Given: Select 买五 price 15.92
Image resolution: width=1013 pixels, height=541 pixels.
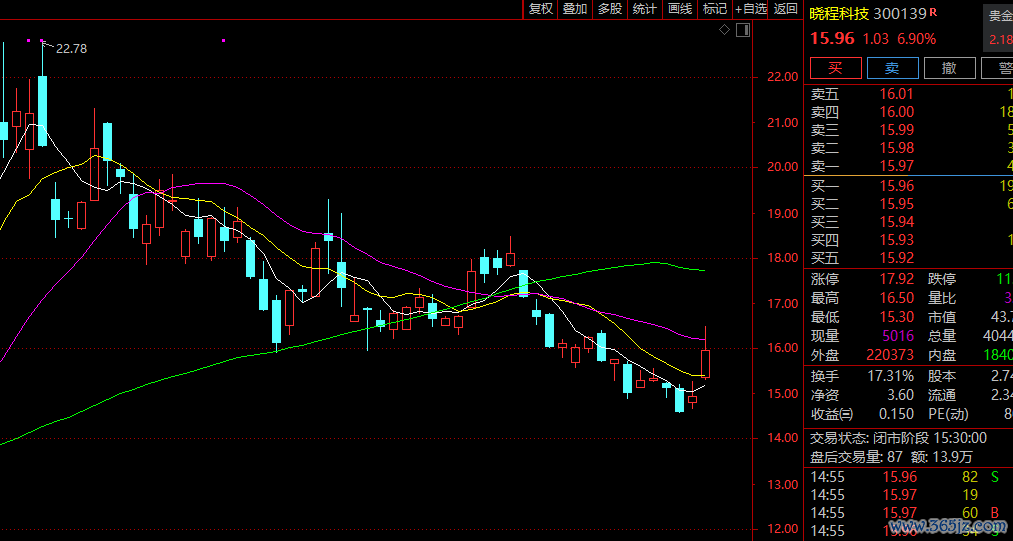Looking at the screenshot, I should tap(897, 259).
